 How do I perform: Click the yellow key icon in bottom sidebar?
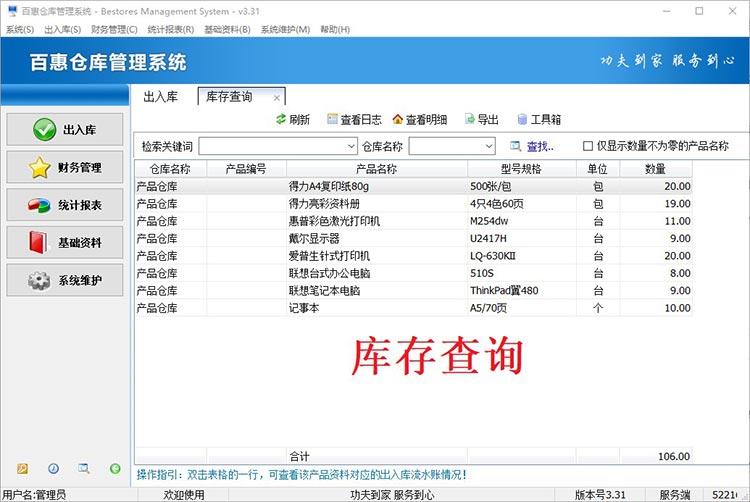tap(22, 469)
